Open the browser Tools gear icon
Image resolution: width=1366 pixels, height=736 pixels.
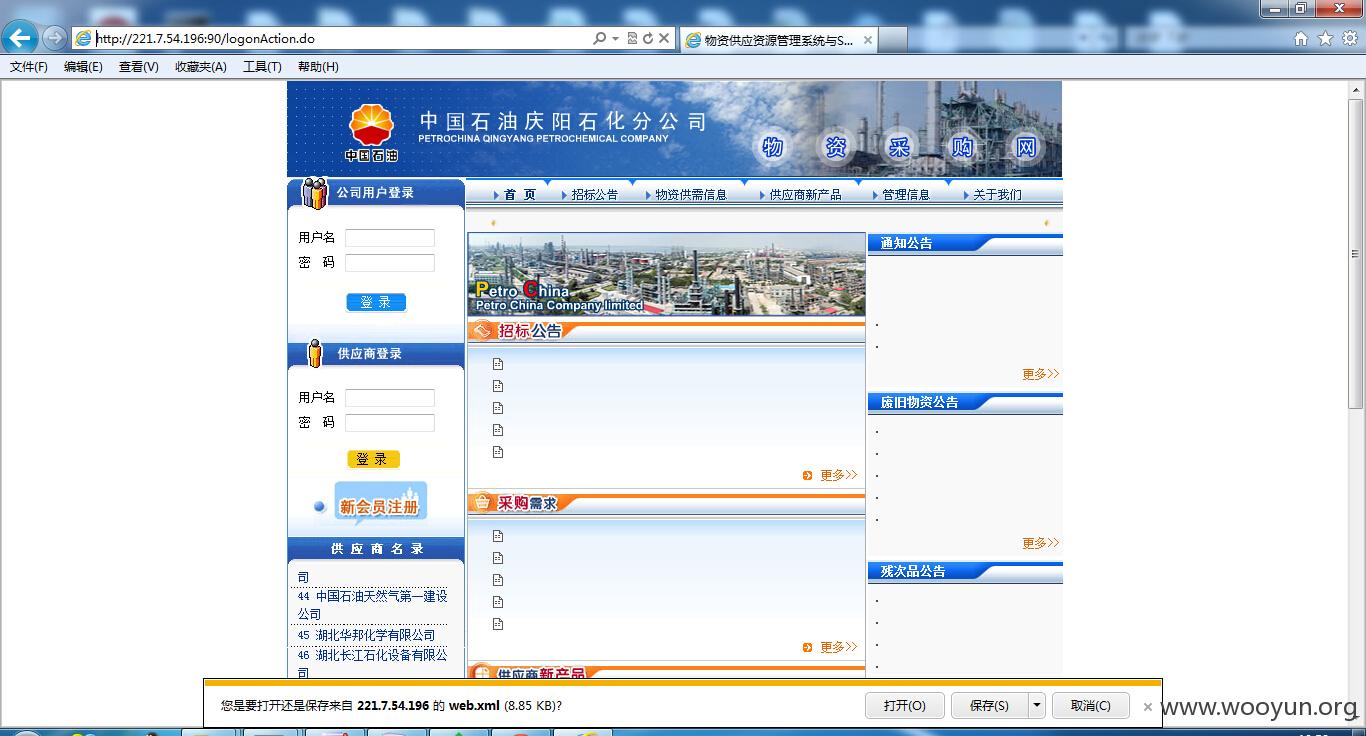pos(1349,39)
